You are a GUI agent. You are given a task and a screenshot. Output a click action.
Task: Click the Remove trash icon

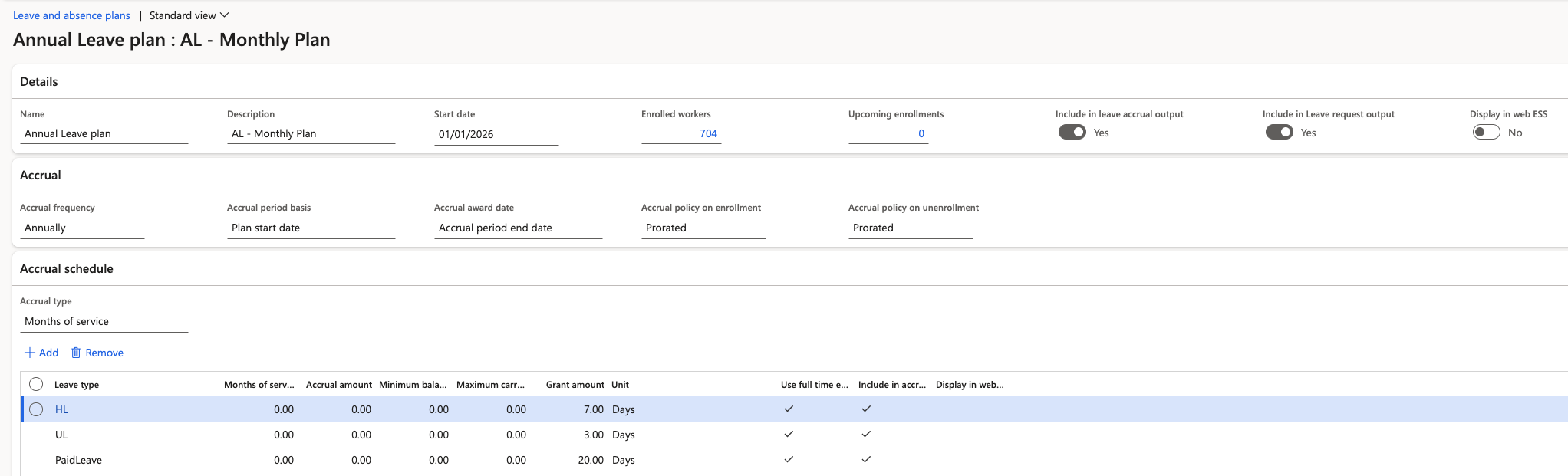click(x=76, y=353)
